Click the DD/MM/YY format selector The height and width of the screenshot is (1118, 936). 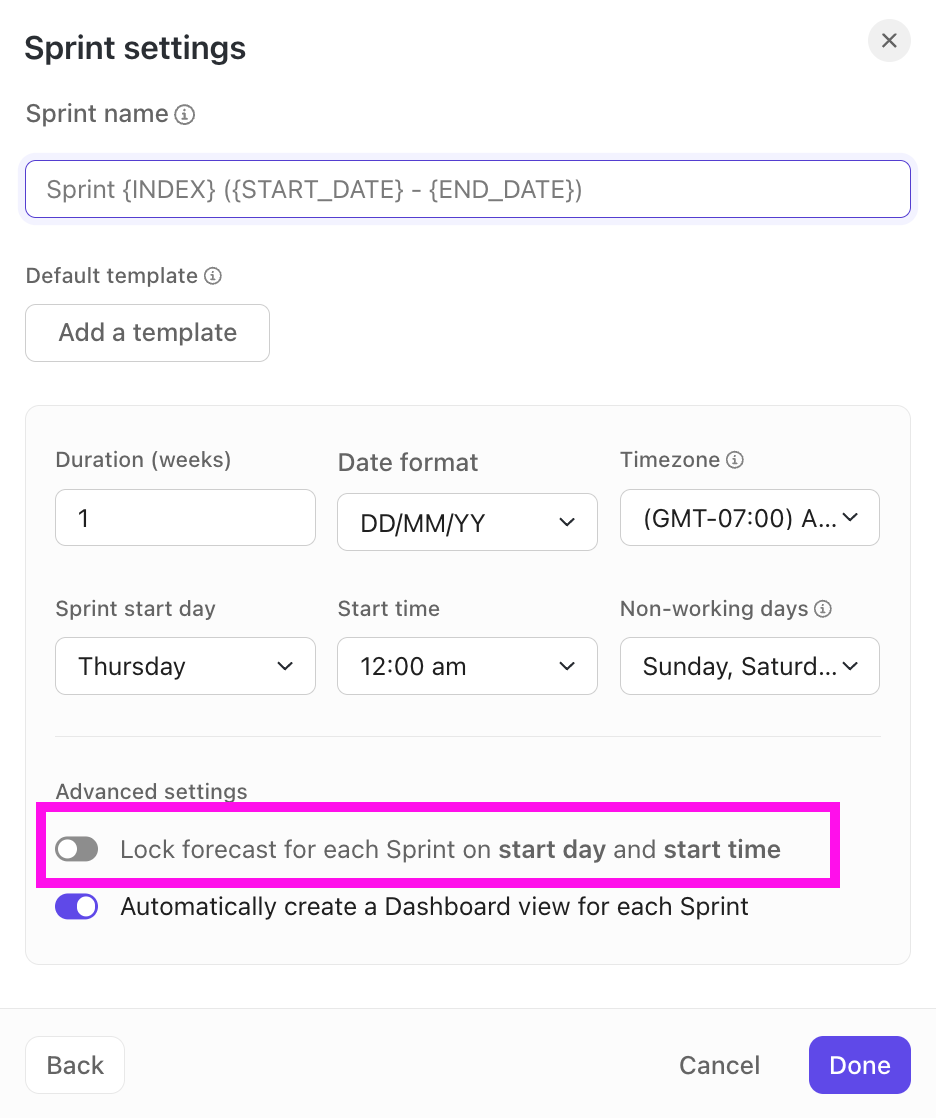click(x=467, y=522)
